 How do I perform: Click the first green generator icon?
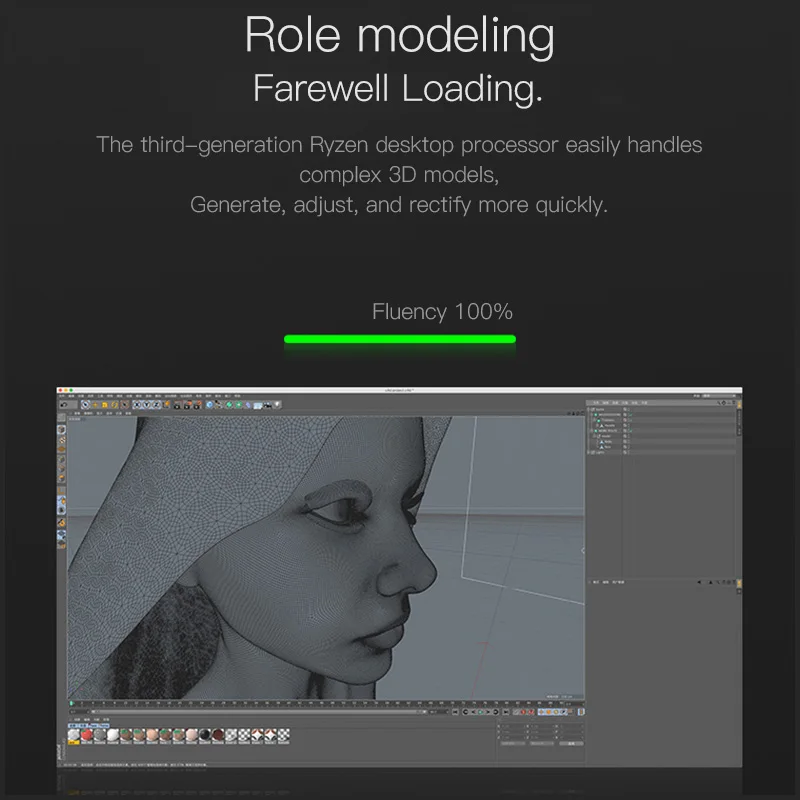pos(229,405)
